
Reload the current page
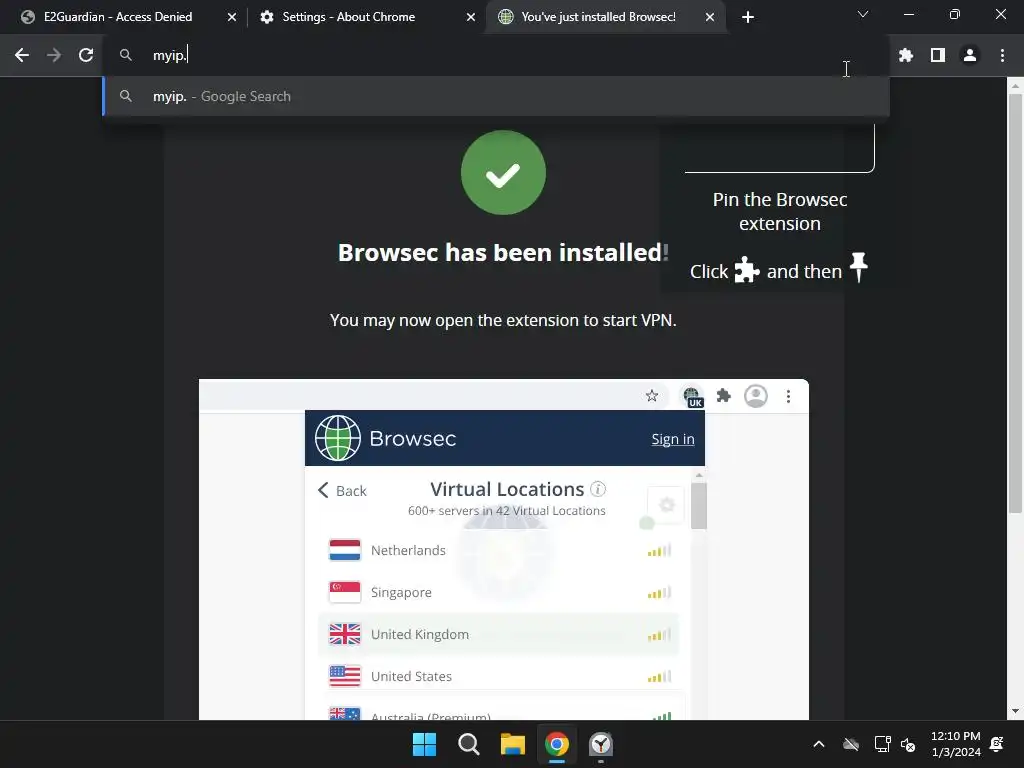click(x=86, y=56)
